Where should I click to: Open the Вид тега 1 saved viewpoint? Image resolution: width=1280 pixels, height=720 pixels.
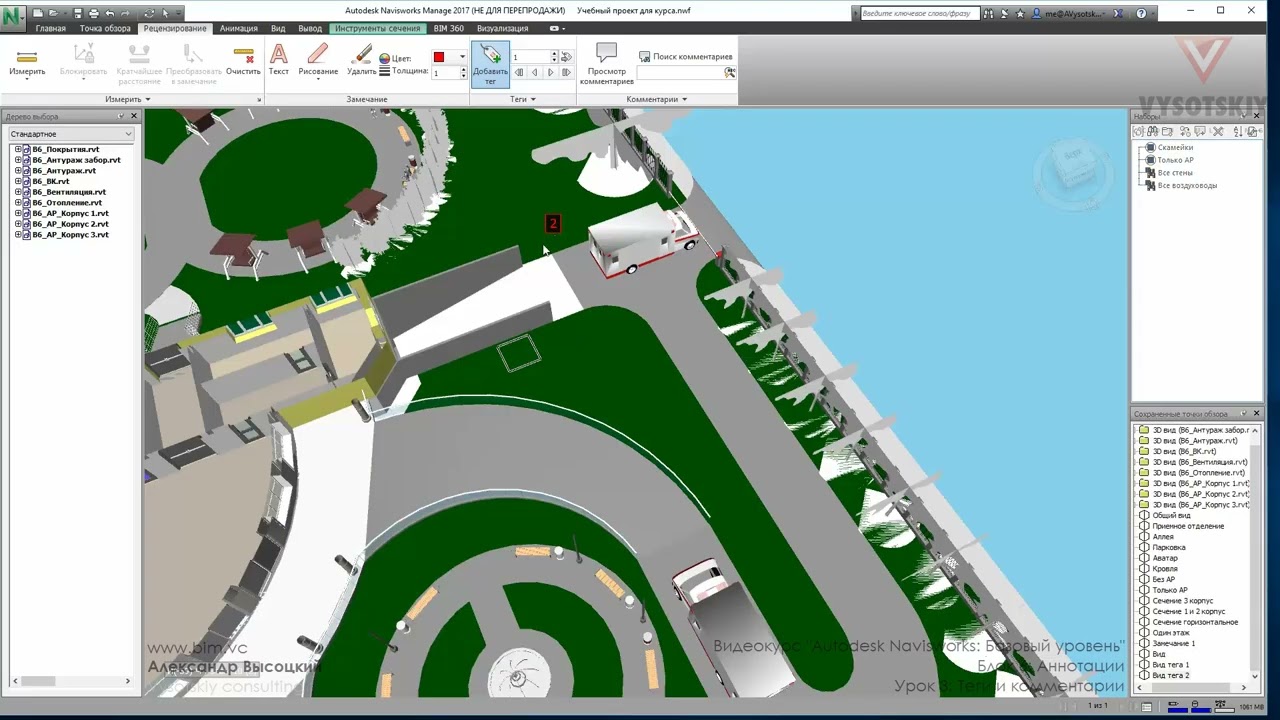(1170, 665)
